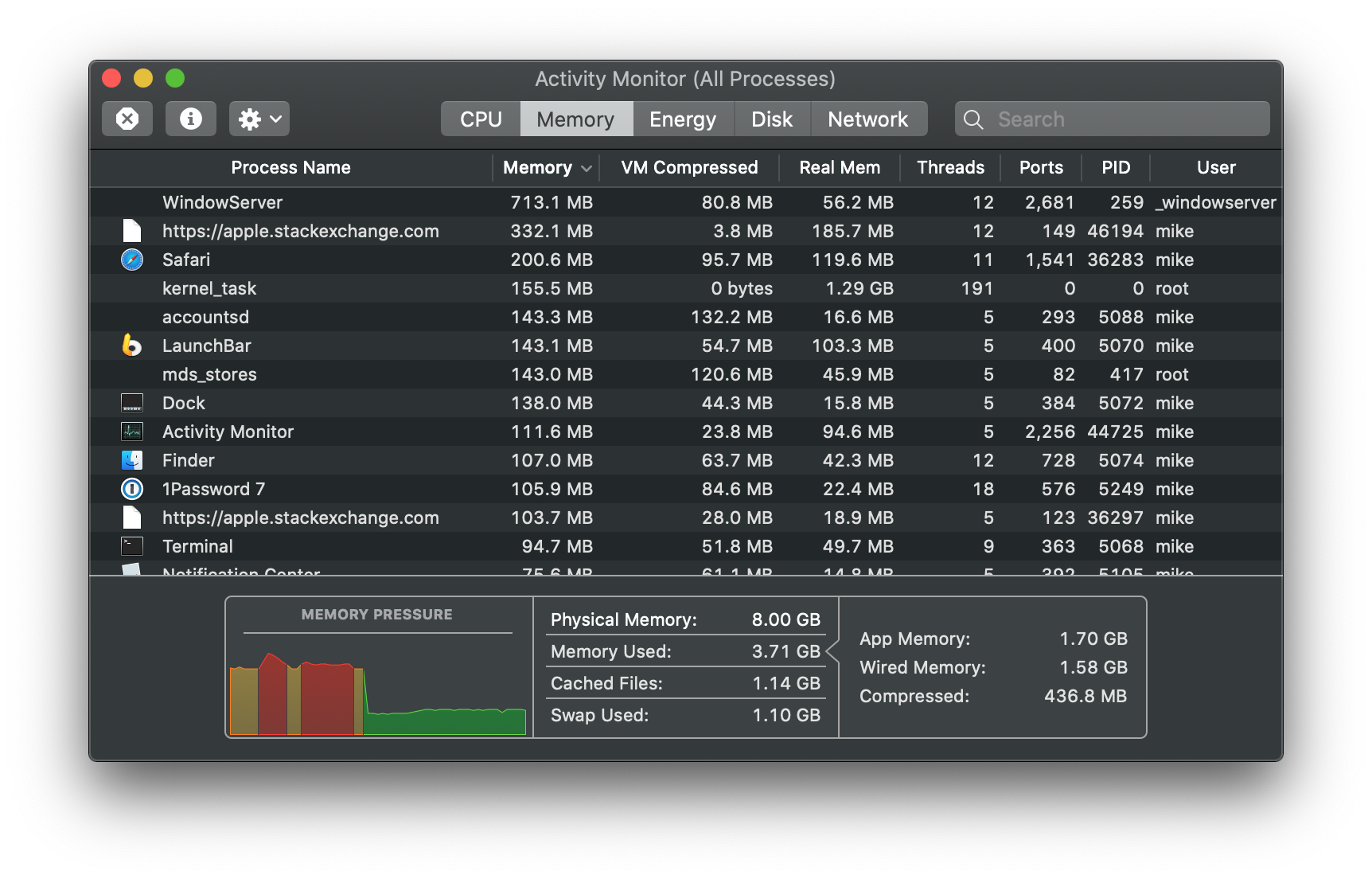Click the Dock process icon
Viewport: 1372px width, 879px height.
(132, 403)
